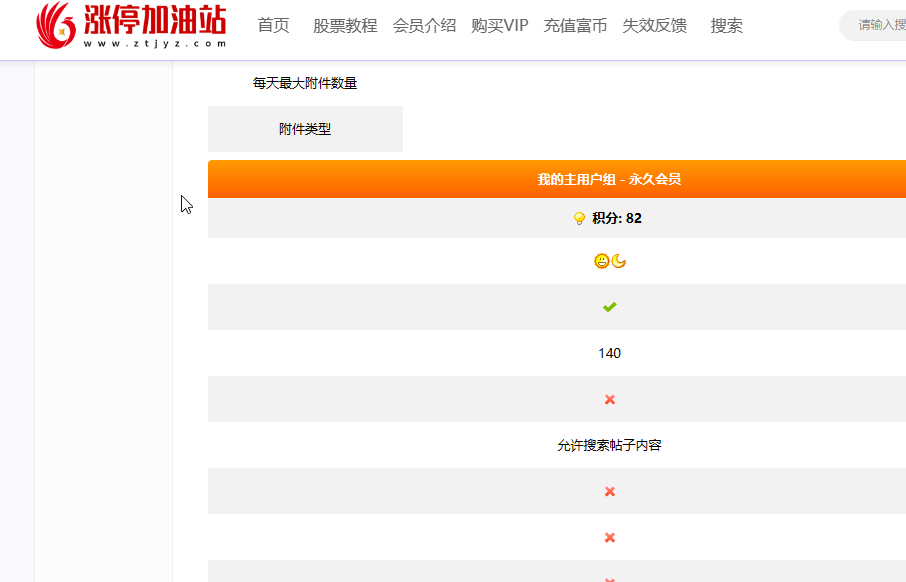This screenshot has height=582, width=906.
Task: Open the 首页 nav item
Action: (x=273, y=25)
